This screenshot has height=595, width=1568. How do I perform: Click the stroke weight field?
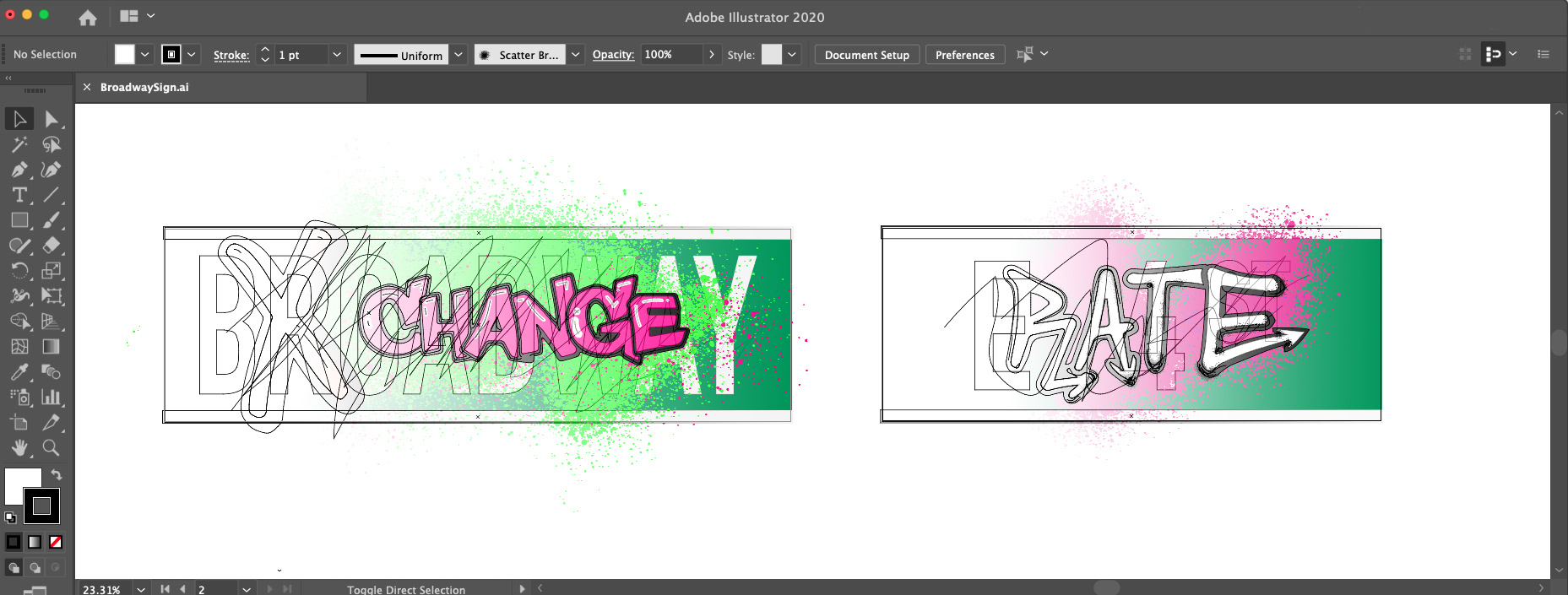point(301,55)
